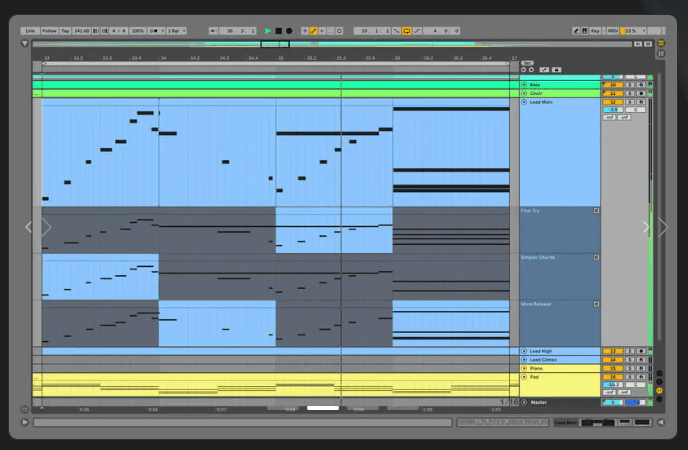Click the next locator arrow icon
This screenshot has width=688, height=450.
click(x=531, y=70)
